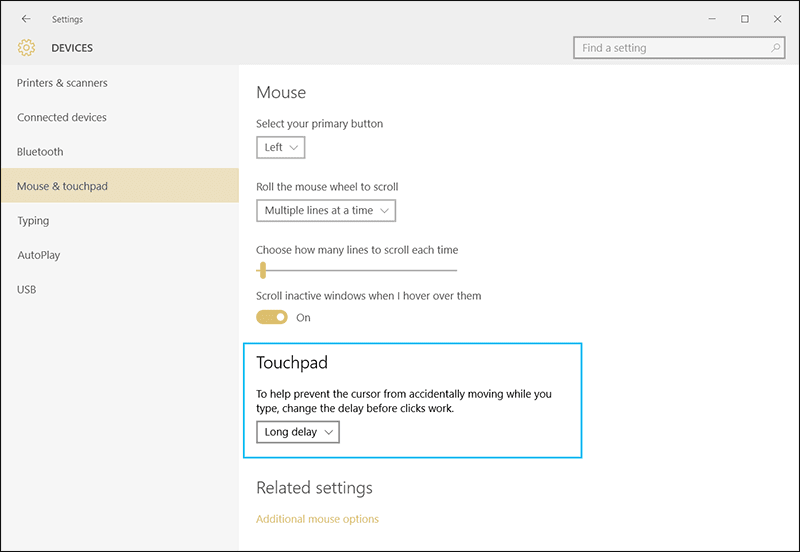This screenshot has width=800, height=552.
Task: Click the back arrow in Settings
Action: [26, 19]
